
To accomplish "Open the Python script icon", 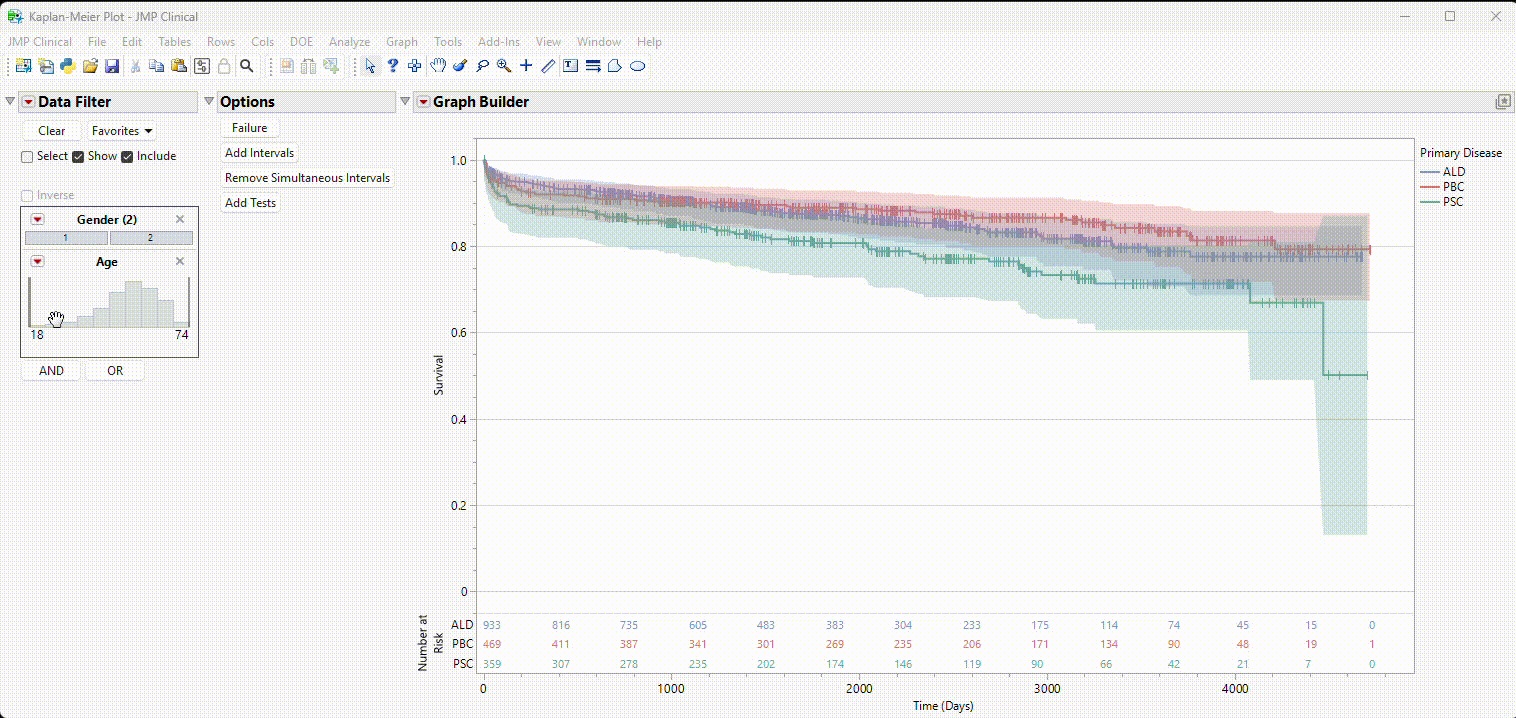I will tap(68, 66).
